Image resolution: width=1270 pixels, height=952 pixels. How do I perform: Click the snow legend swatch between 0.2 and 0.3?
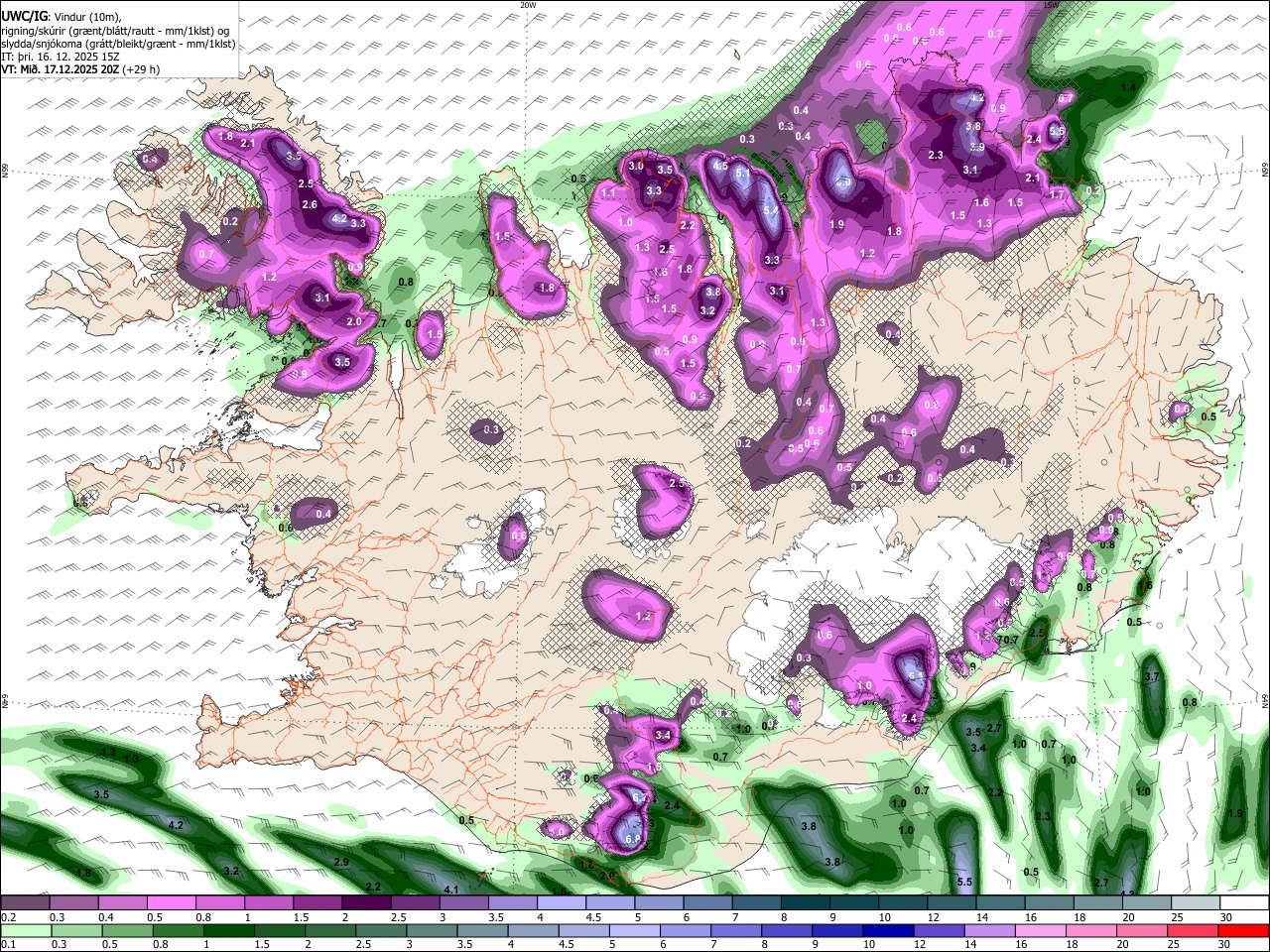click(x=25, y=903)
